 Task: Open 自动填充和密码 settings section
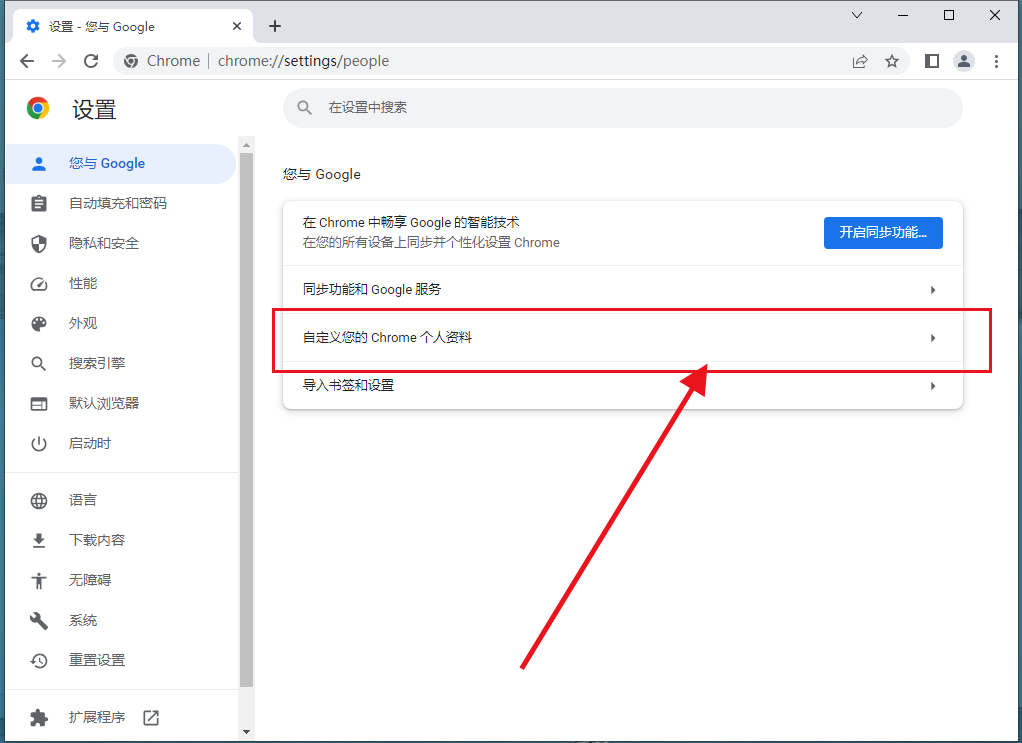tap(117, 203)
